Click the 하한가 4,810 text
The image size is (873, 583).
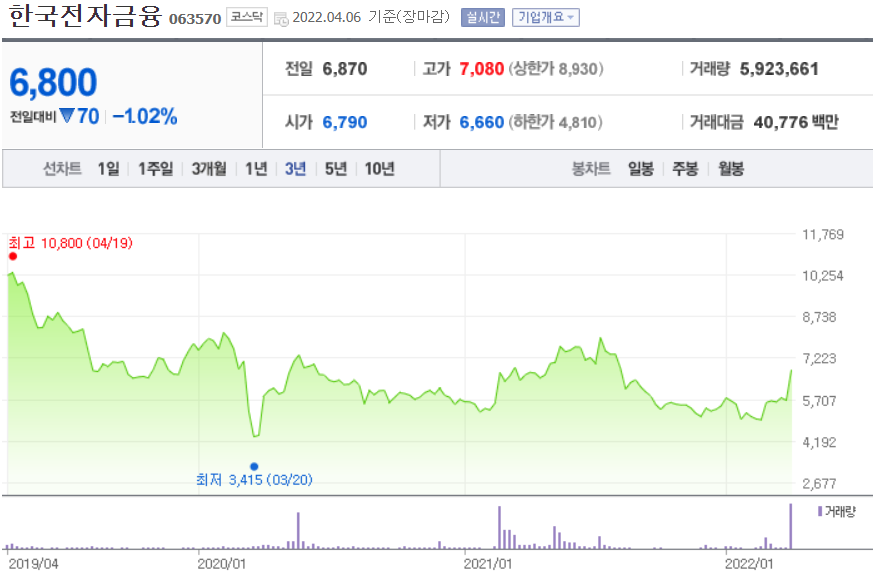pyautogui.click(x=555, y=122)
